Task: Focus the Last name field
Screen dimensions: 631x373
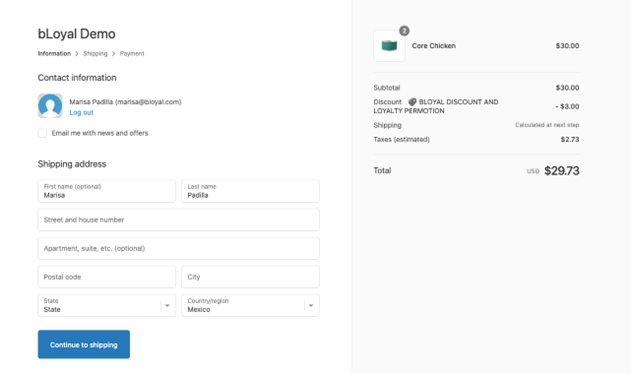Action: coord(250,191)
